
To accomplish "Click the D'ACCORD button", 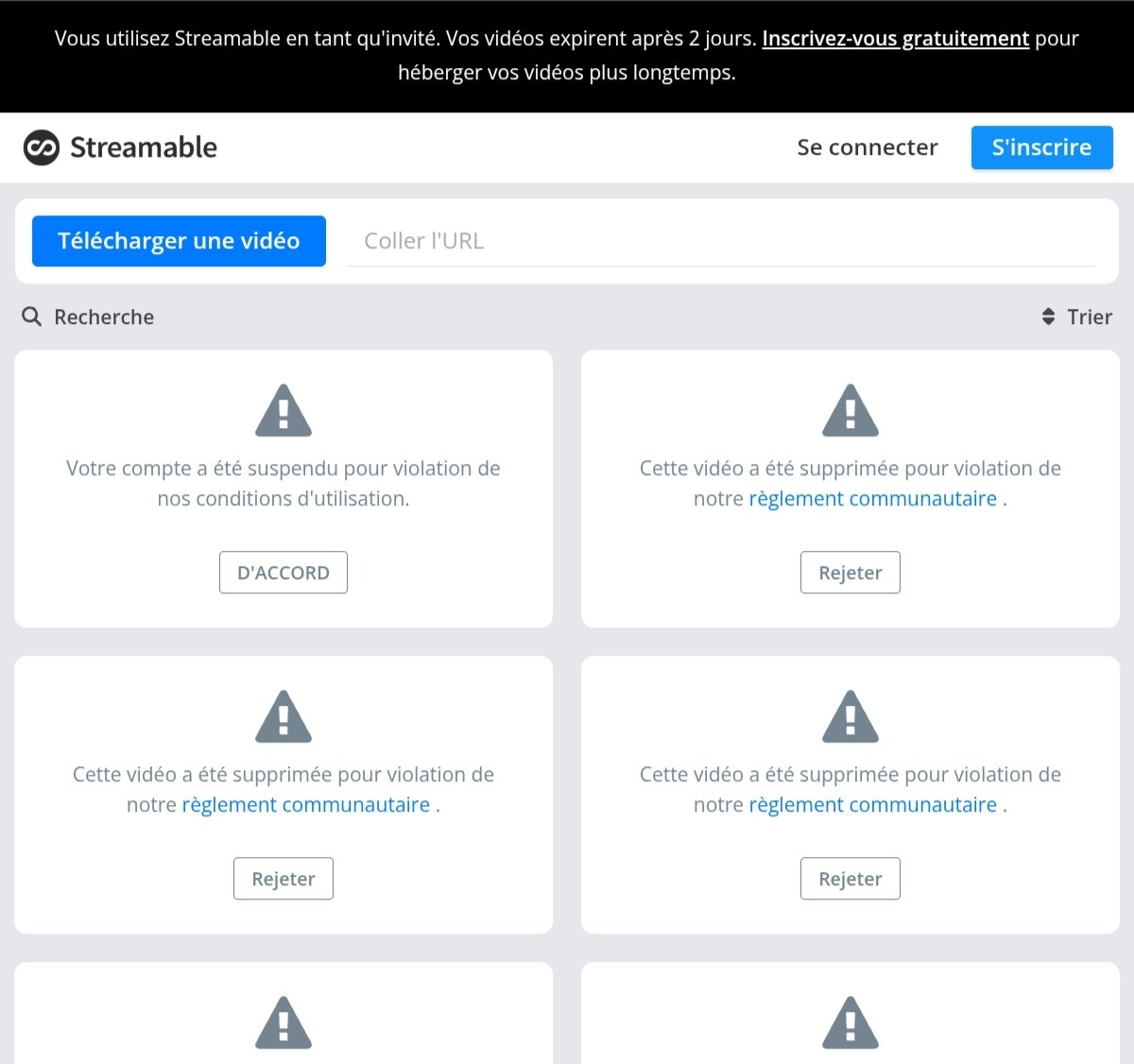I will tap(283, 573).
